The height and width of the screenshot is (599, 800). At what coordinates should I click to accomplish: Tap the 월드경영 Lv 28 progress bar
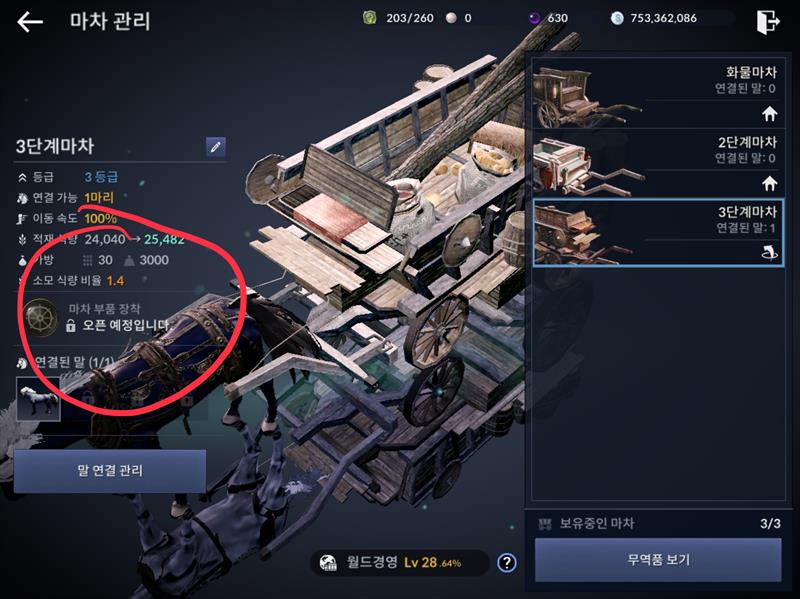[399, 563]
